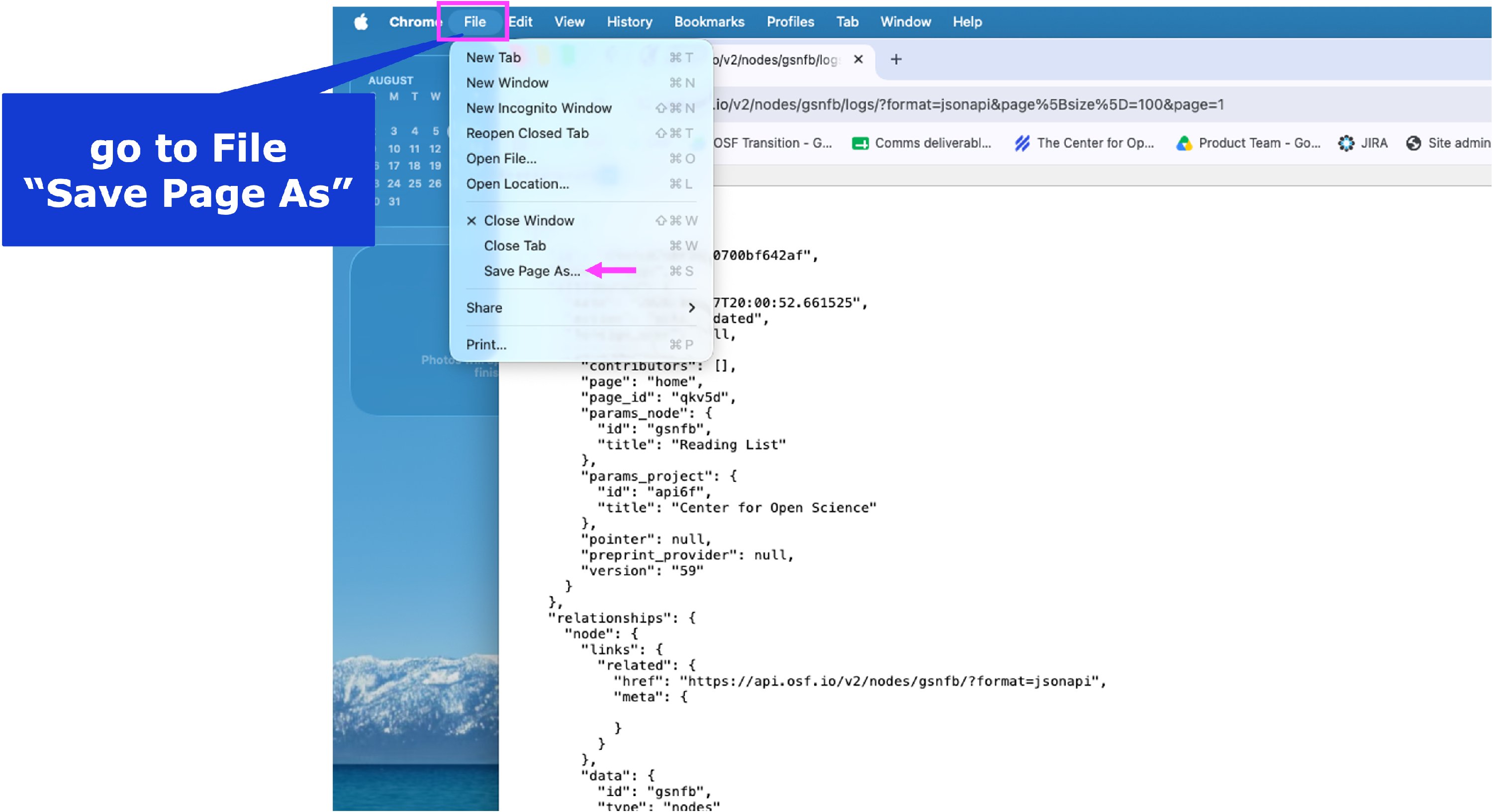1492x812 pixels.
Task: Open The Center for Op... bookmark
Action: click(1084, 143)
